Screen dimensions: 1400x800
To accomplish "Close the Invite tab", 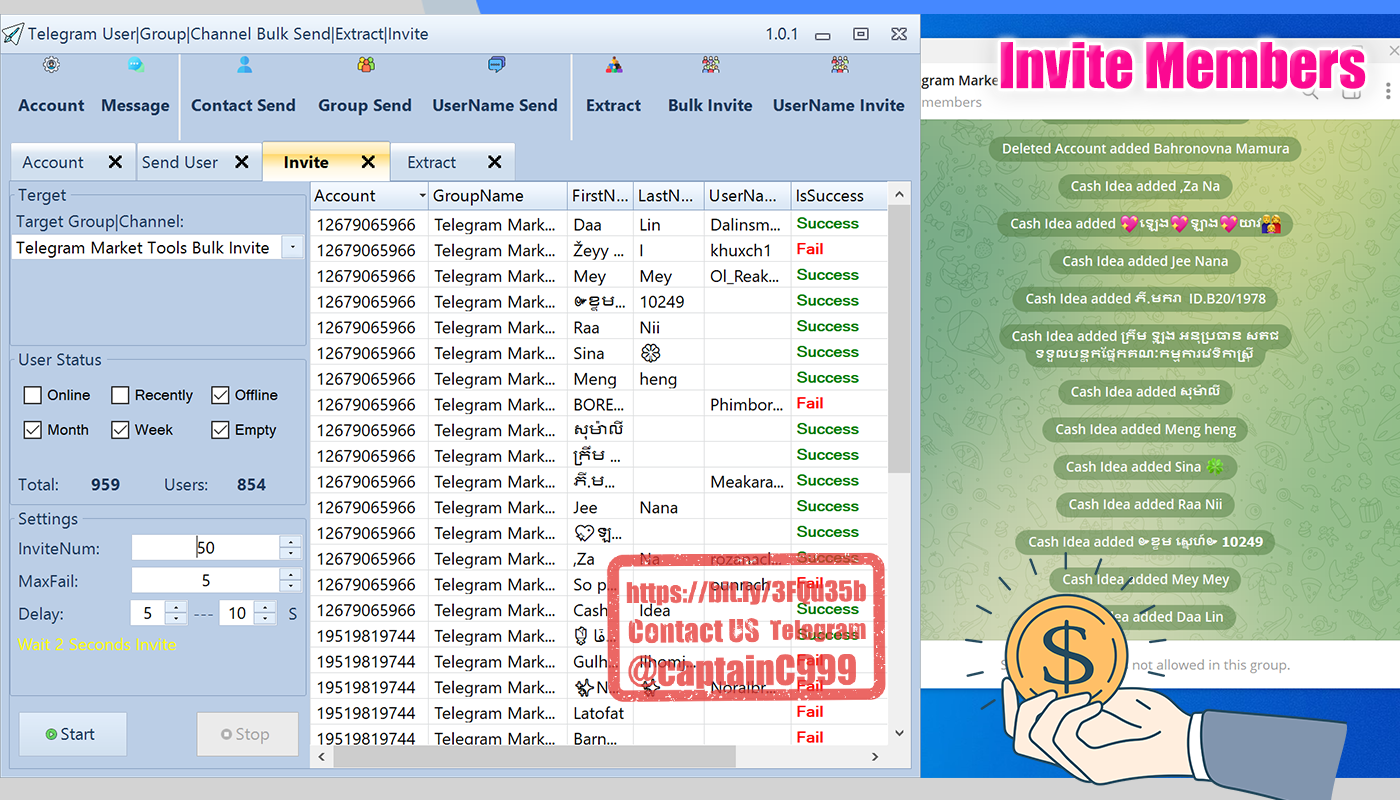I will click(x=368, y=162).
